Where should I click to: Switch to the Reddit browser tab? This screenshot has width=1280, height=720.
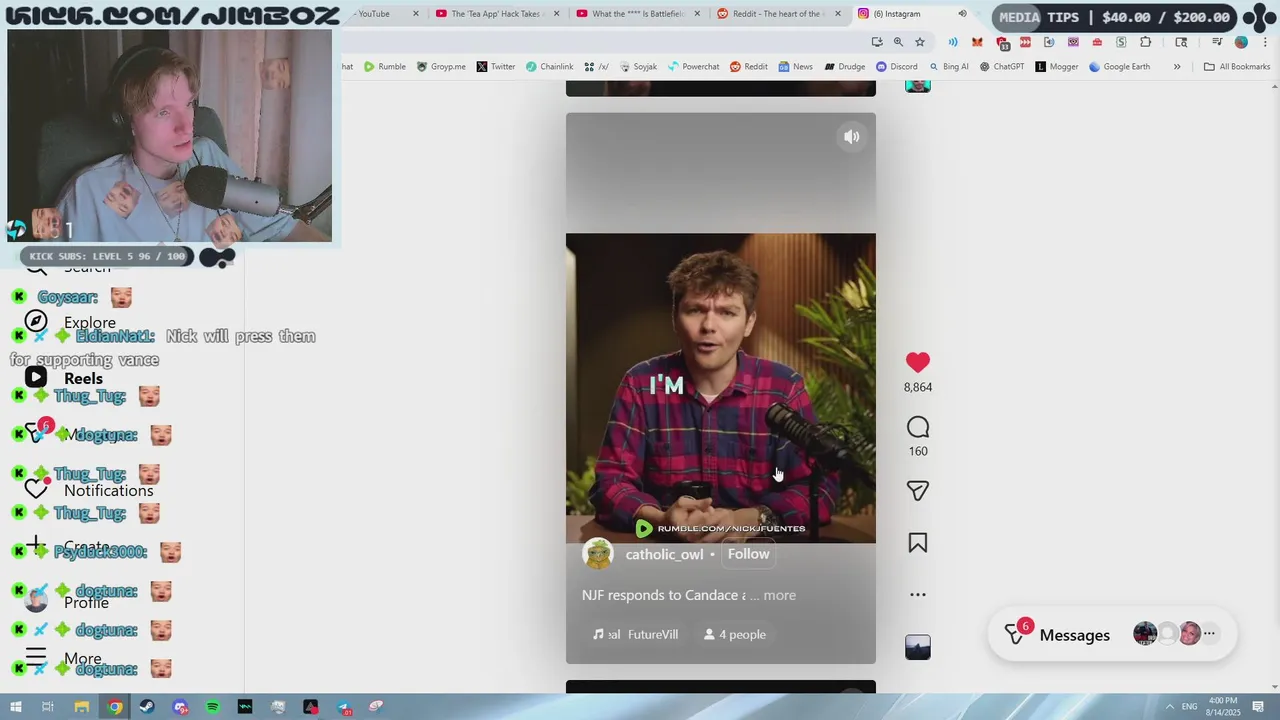pyautogui.click(x=776, y=14)
